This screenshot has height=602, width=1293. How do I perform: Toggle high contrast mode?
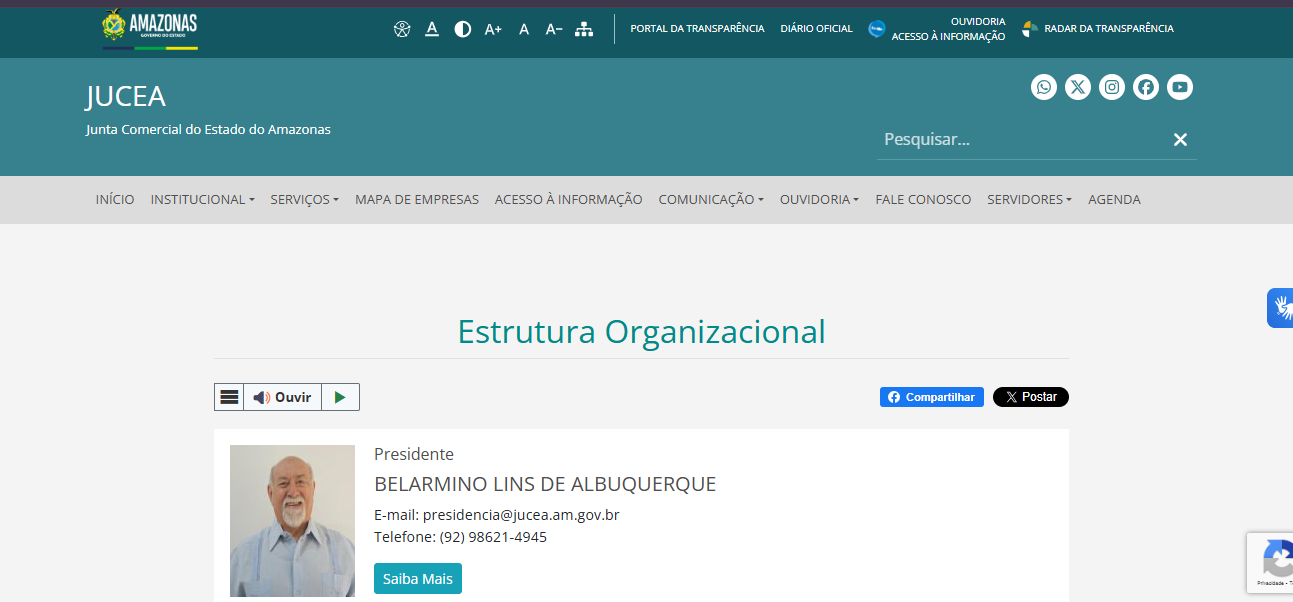click(x=463, y=29)
